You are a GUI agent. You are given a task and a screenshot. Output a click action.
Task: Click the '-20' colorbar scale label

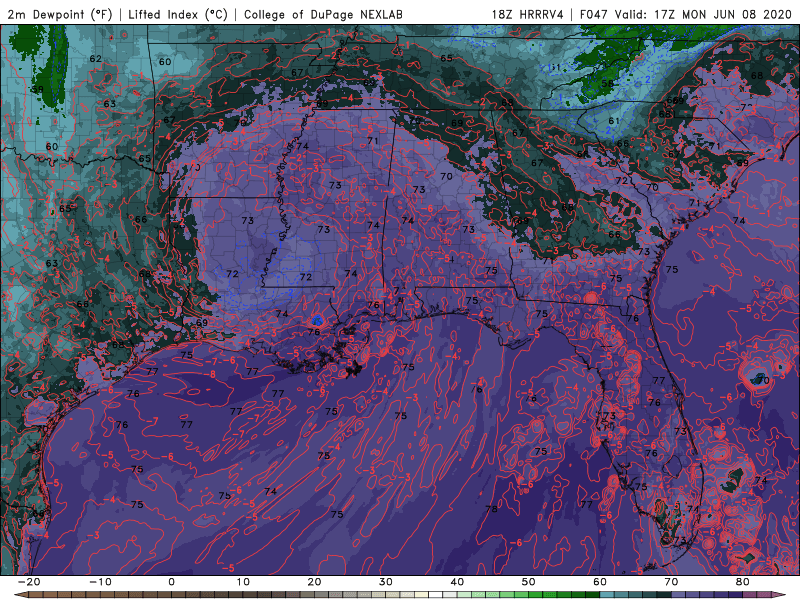29,582
